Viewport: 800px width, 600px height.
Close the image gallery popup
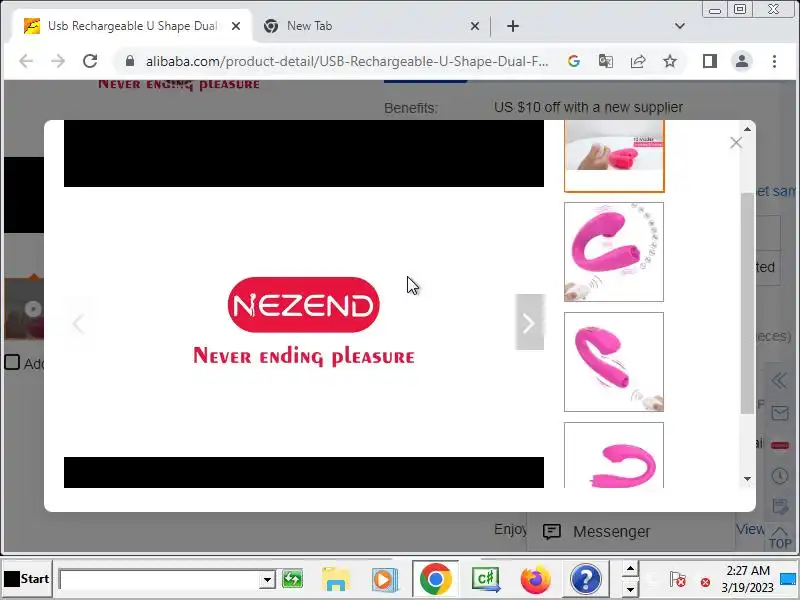point(736,143)
